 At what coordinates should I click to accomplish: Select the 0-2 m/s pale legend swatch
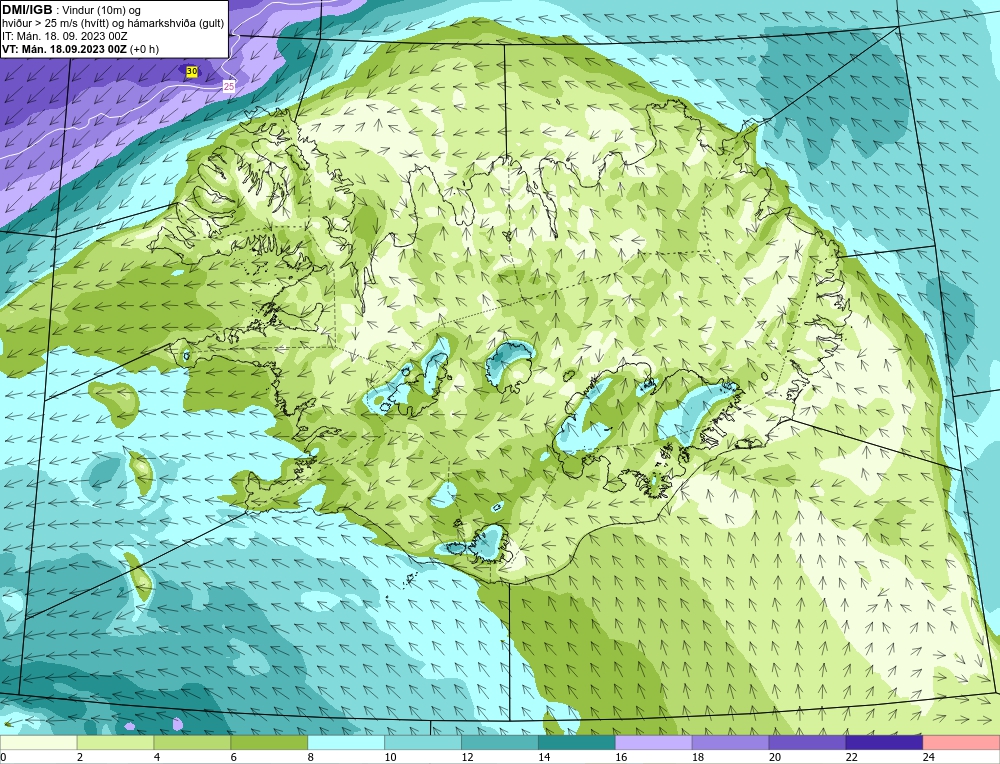point(38,742)
